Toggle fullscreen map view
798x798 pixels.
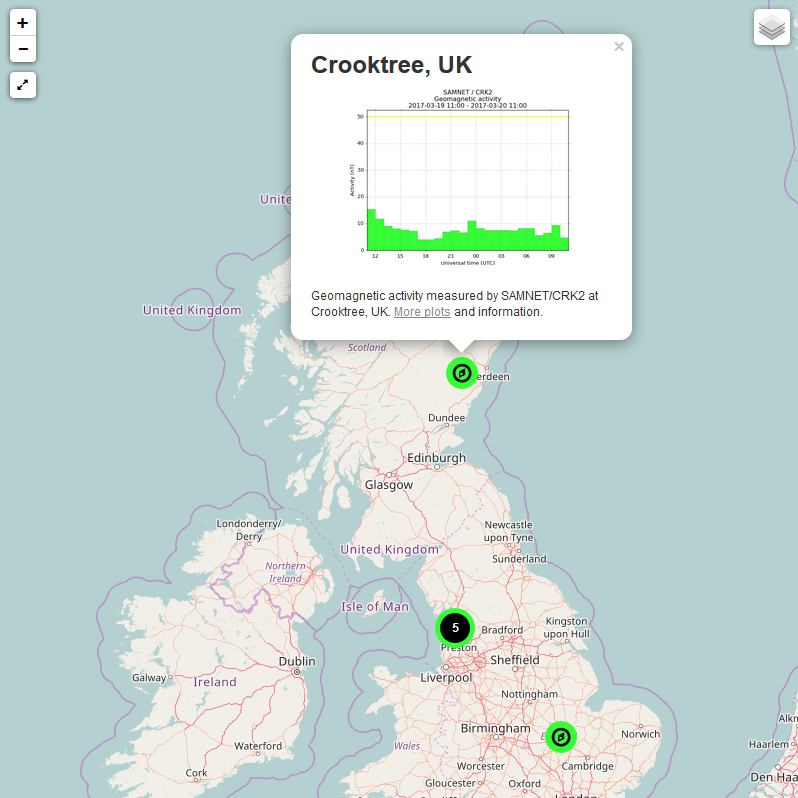tap(23, 85)
